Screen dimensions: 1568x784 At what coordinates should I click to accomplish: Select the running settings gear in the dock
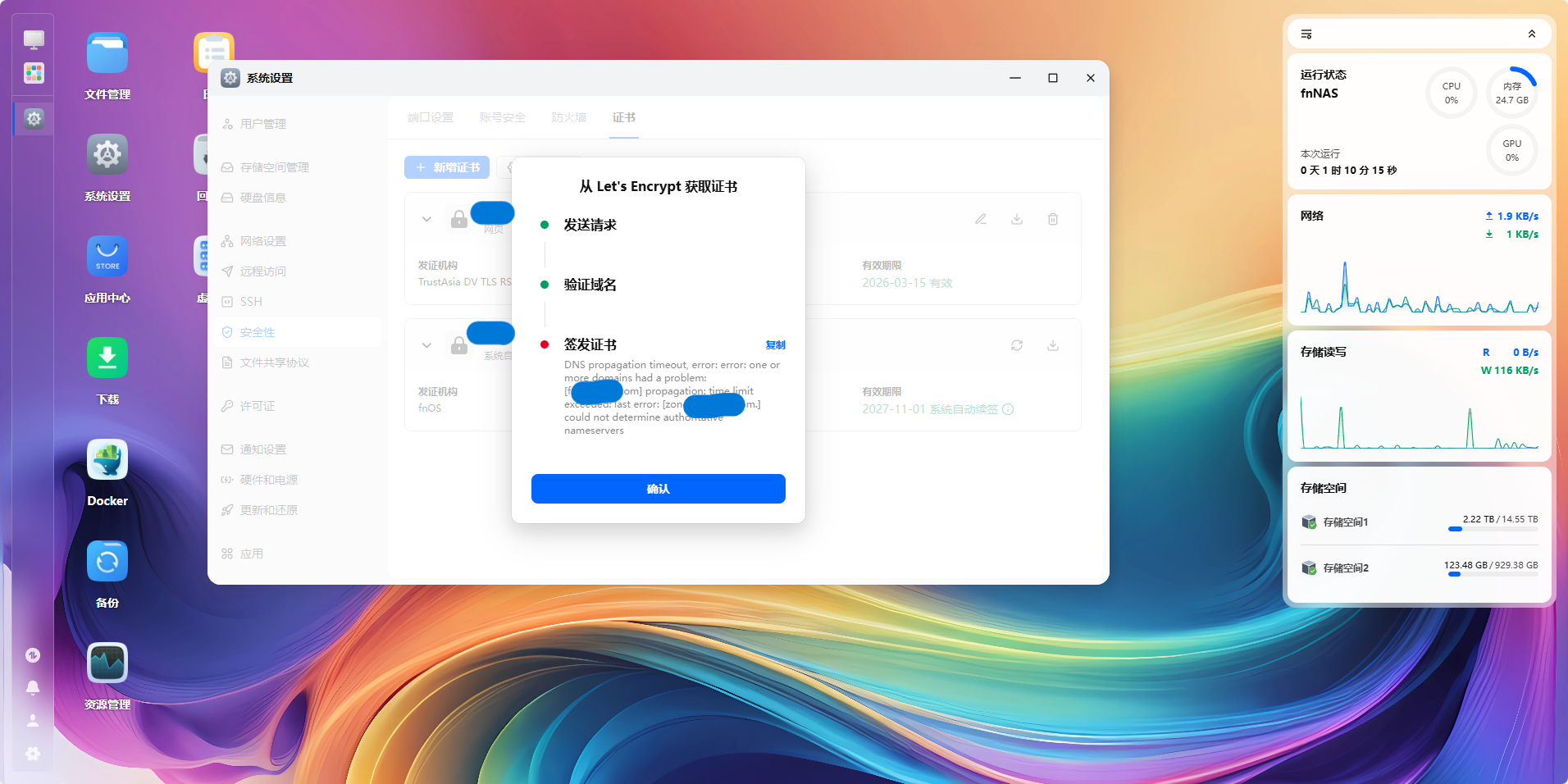click(x=34, y=119)
